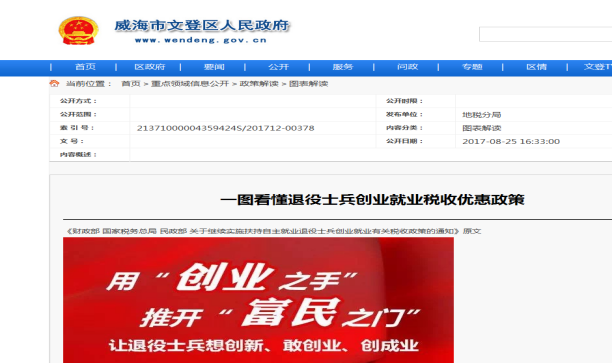Screen dimensions: 612x363
Task: Open the 首页 navigation menu item
Action: (x=85, y=67)
